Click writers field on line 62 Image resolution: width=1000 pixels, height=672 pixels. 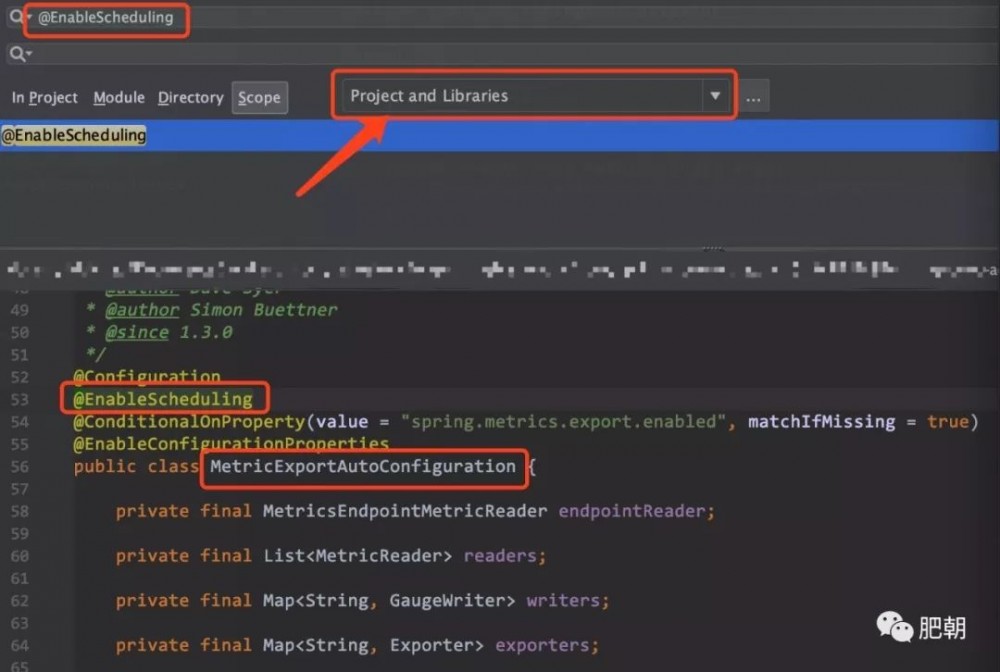click(563, 601)
